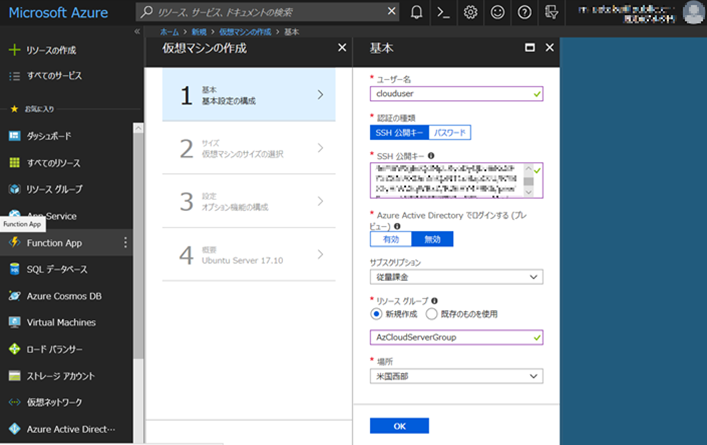707x445 pixels.
Task: Click the Azure Active Directory icon
Action: pos(14,429)
